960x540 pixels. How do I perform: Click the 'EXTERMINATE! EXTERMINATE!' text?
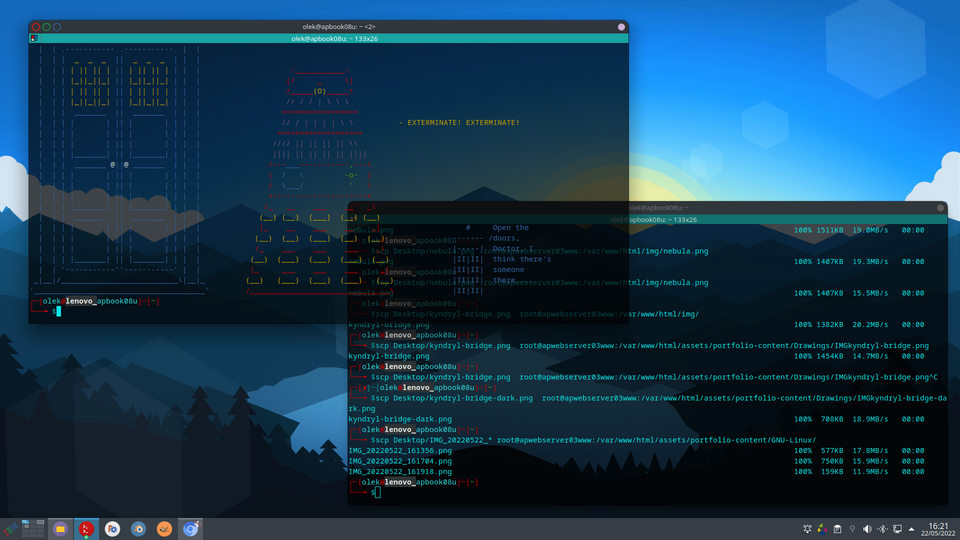(463, 122)
